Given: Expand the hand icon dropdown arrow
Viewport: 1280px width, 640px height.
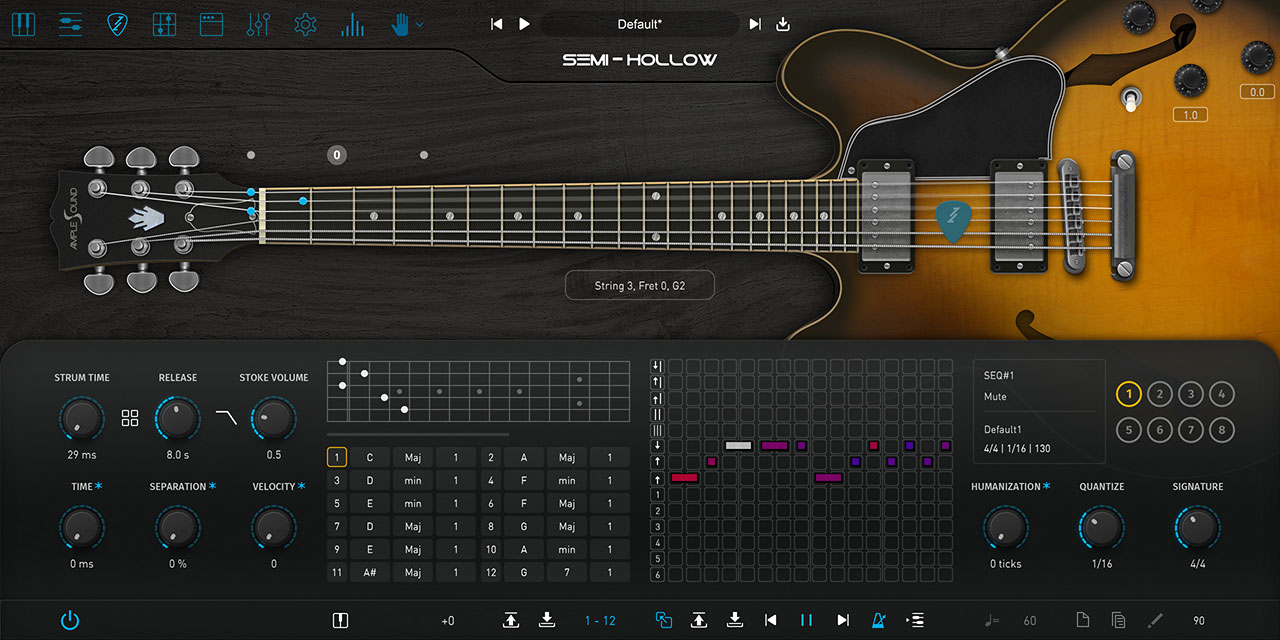Looking at the screenshot, I should point(420,25).
